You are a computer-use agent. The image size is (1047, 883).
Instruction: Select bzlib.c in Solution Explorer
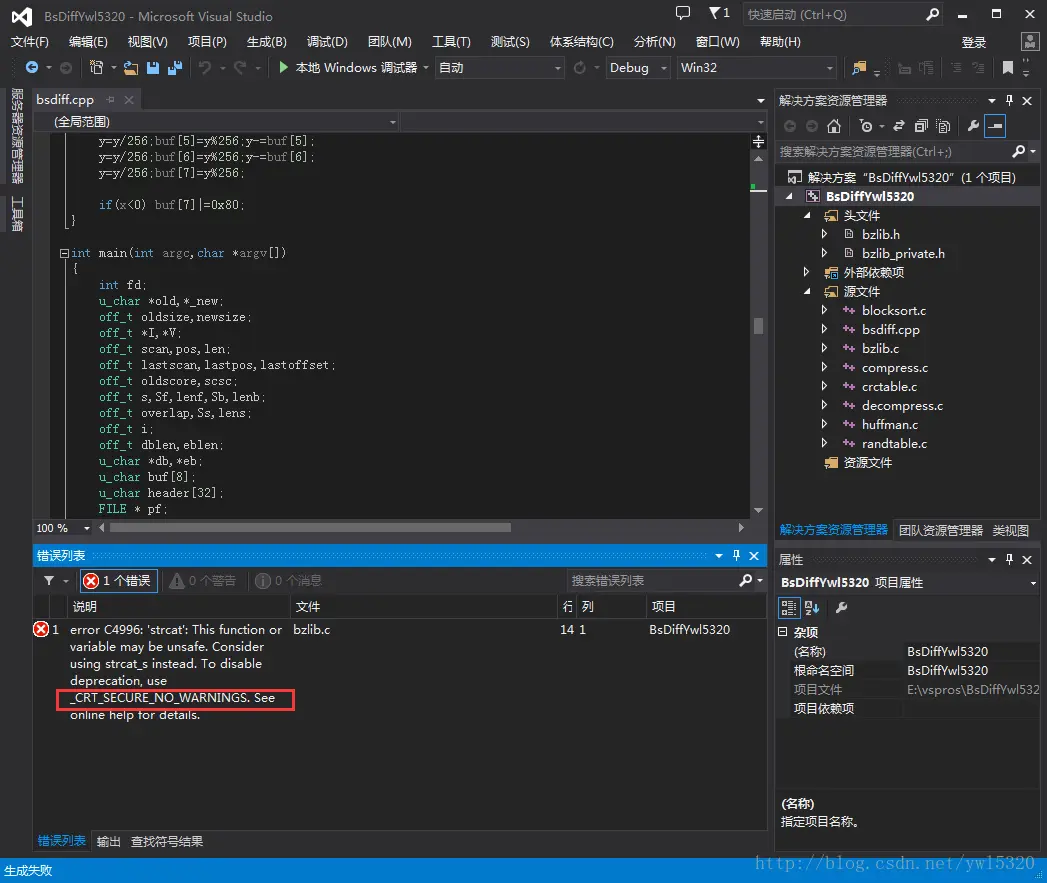(x=880, y=348)
